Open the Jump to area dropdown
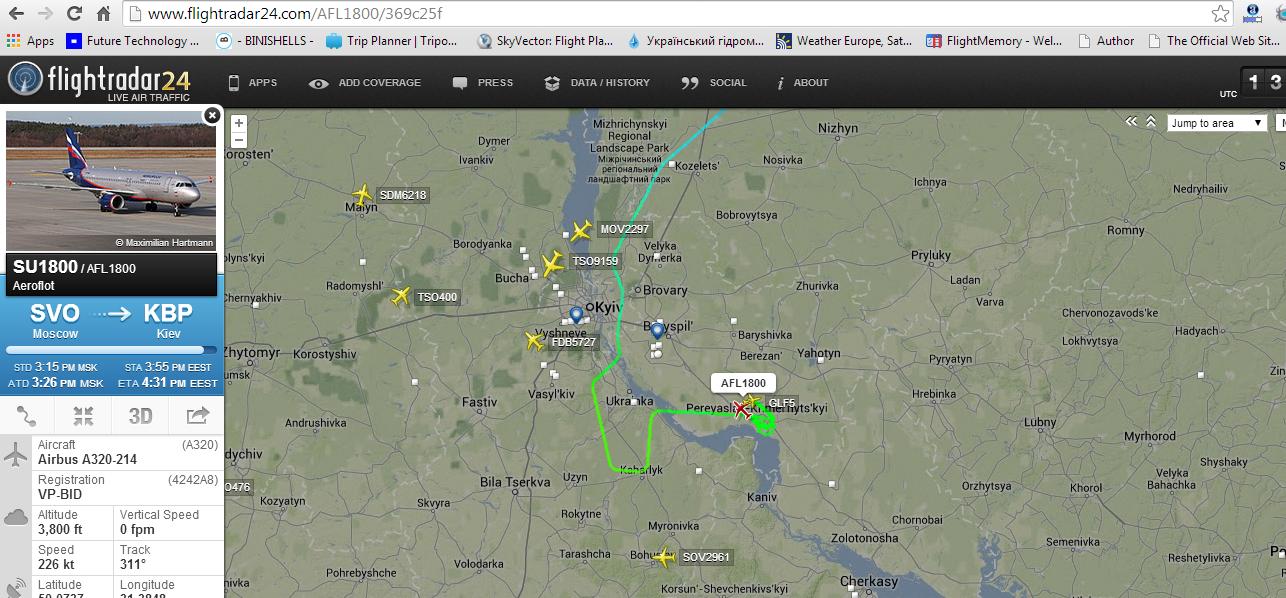 (x=1217, y=123)
